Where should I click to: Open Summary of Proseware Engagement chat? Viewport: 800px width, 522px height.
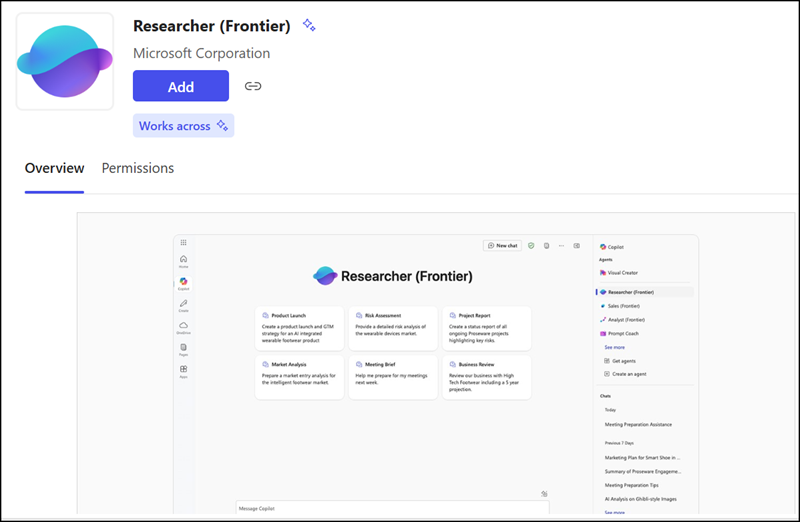point(643,471)
